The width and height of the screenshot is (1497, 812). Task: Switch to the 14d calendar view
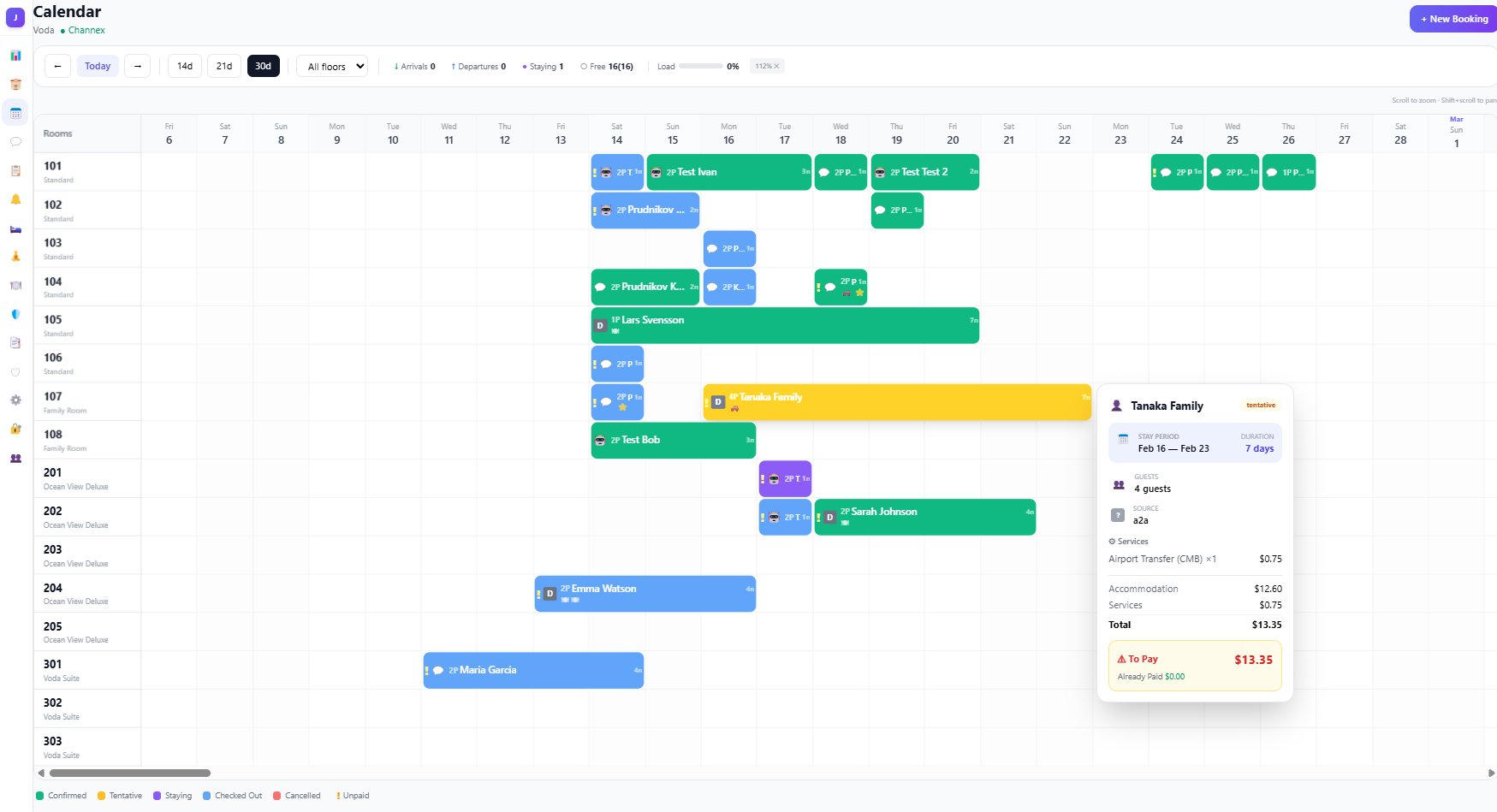coord(184,66)
